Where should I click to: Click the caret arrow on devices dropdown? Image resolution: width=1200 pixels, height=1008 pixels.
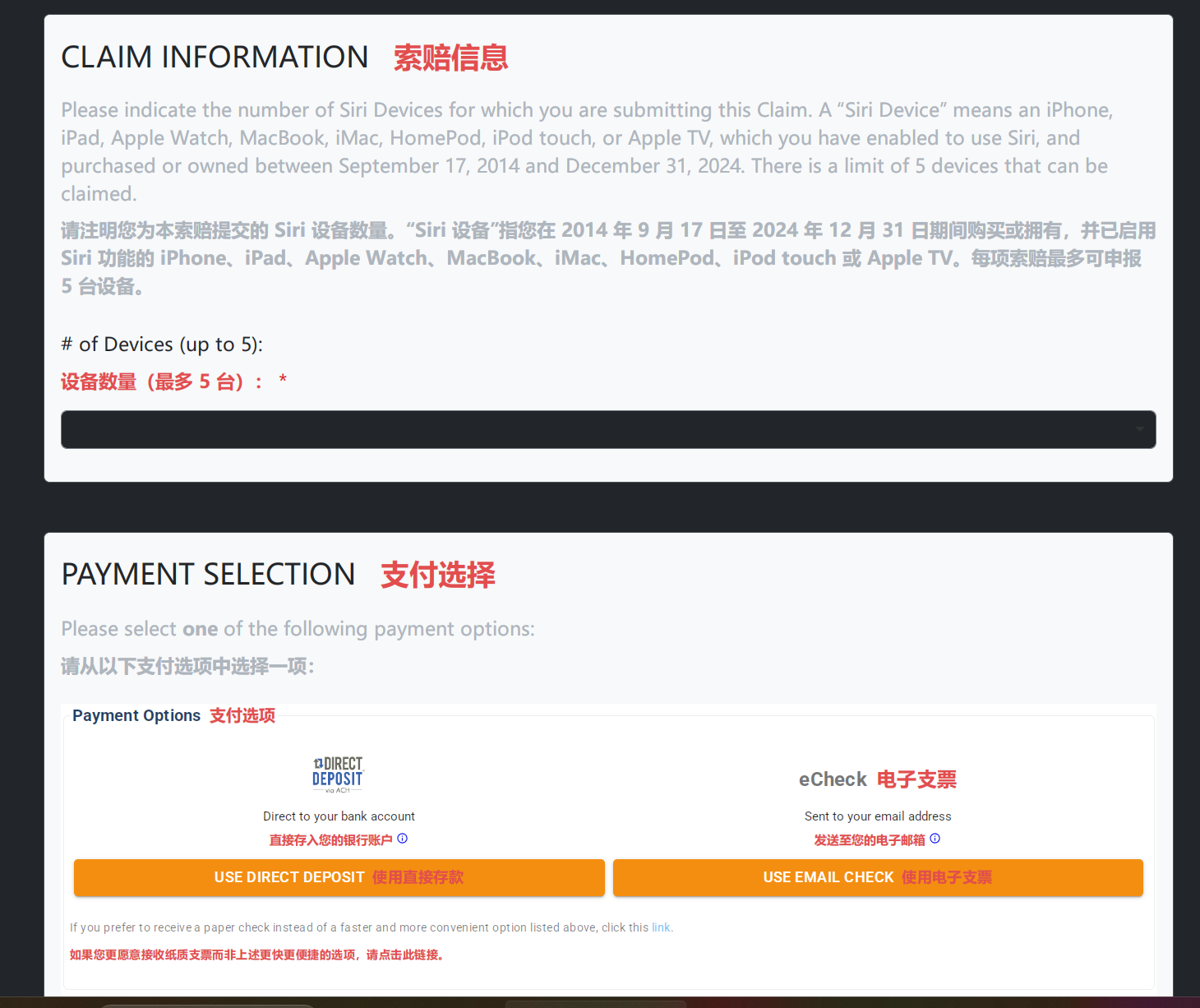click(x=1139, y=429)
